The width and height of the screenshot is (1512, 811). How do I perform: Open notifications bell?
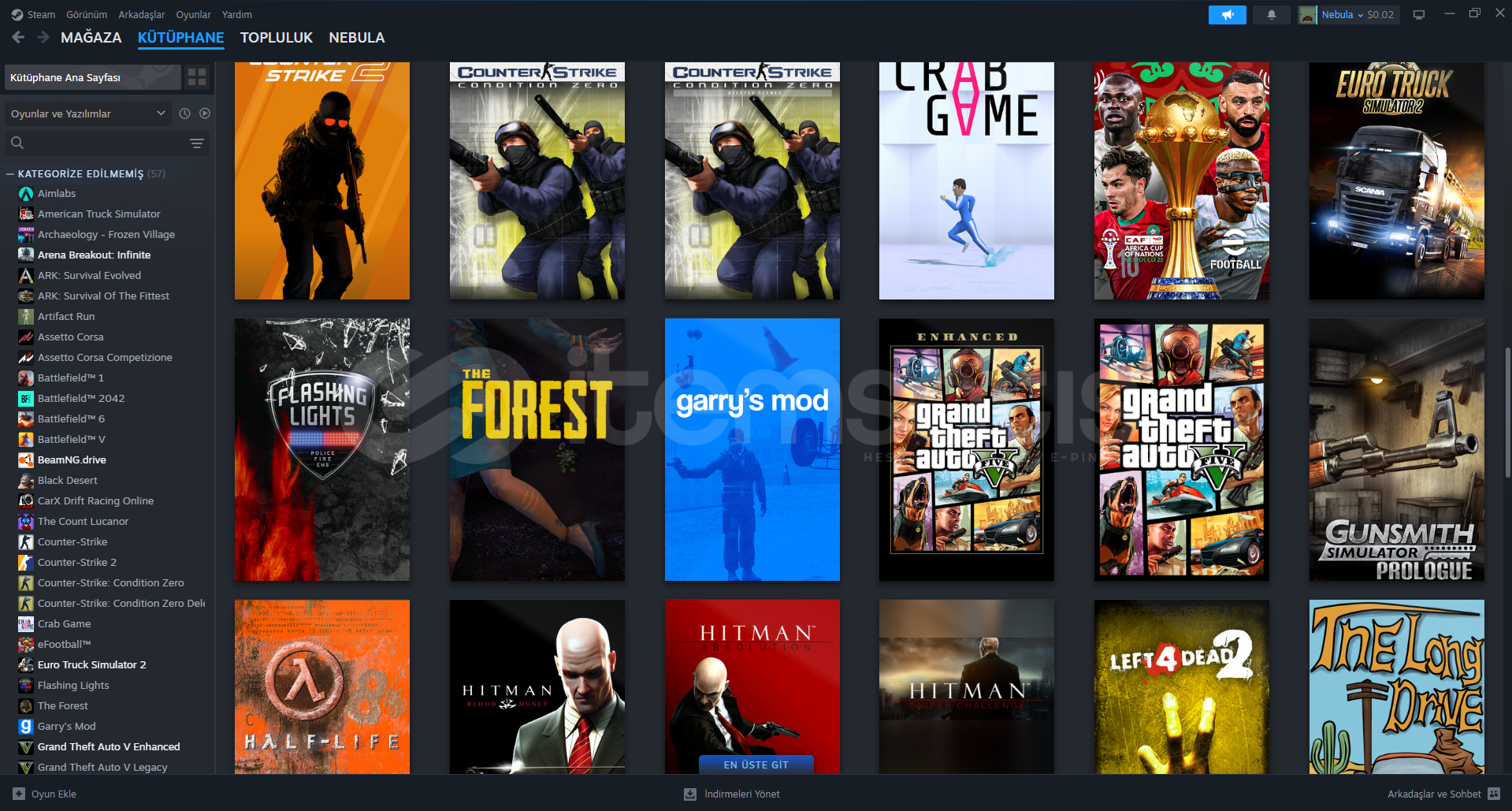[1271, 15]
